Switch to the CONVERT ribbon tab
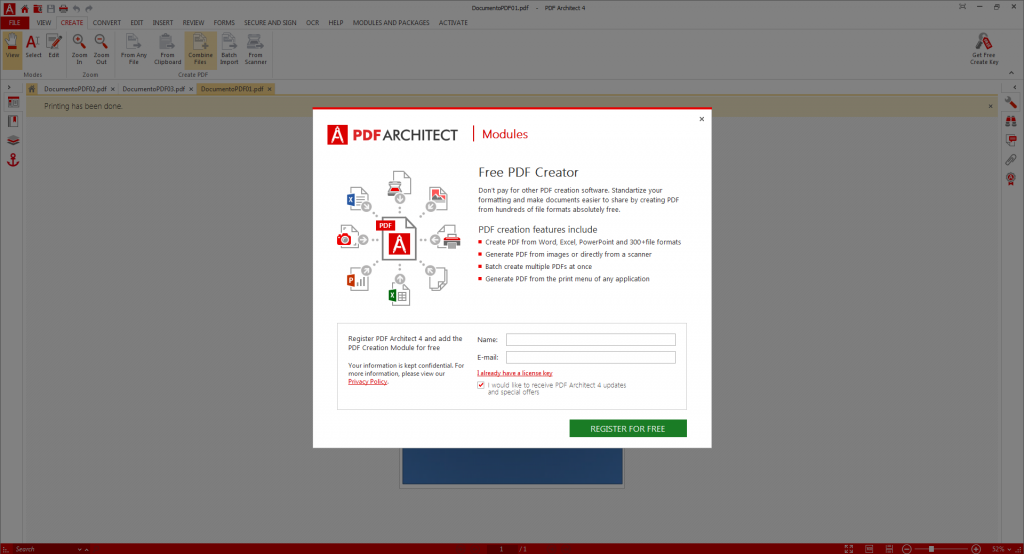Image resolution: width=1024 pixels, height=554 pixels. (x=106, y=22)
